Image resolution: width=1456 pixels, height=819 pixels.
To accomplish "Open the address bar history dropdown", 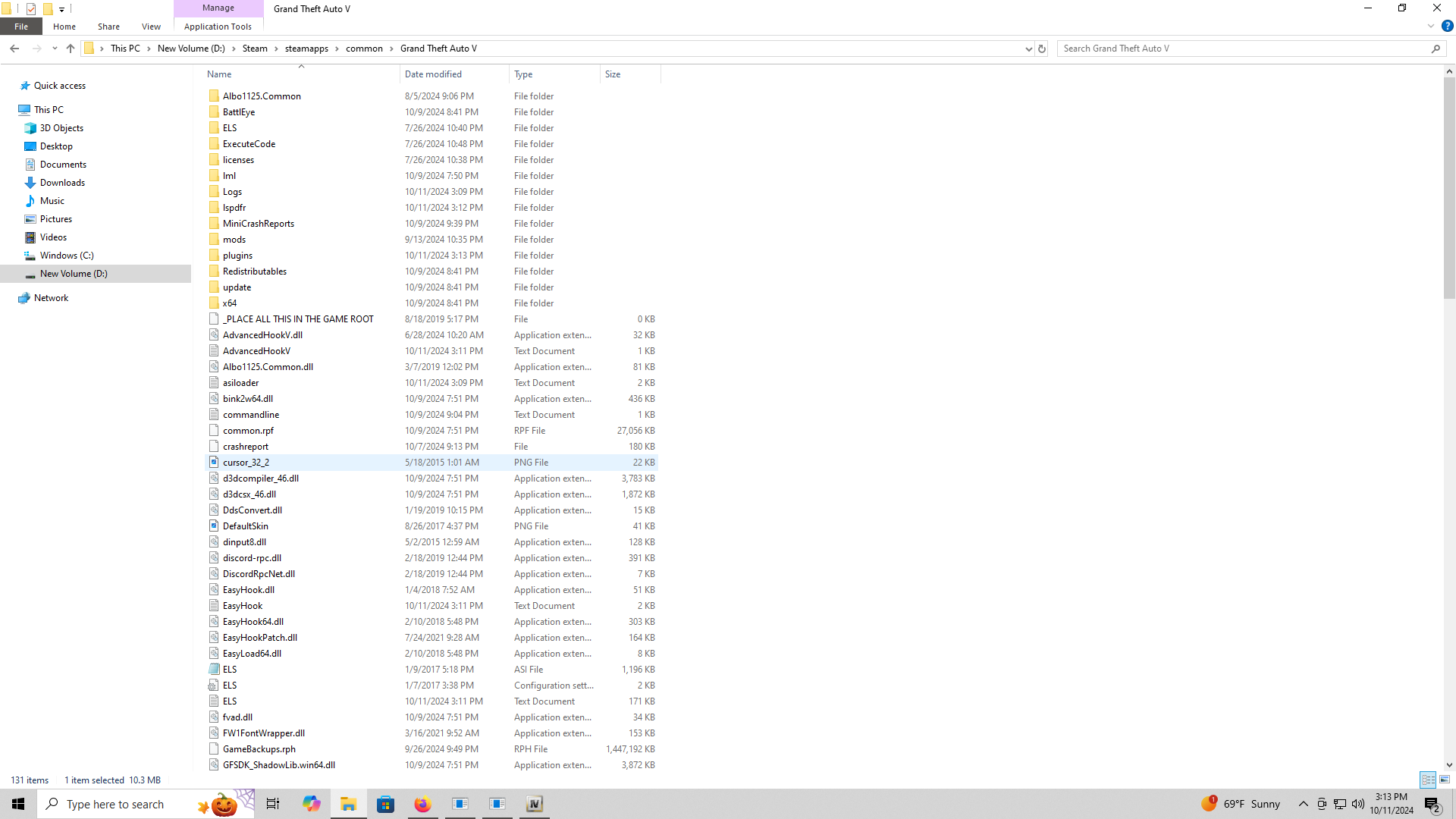I will [x=1028, y=49].
